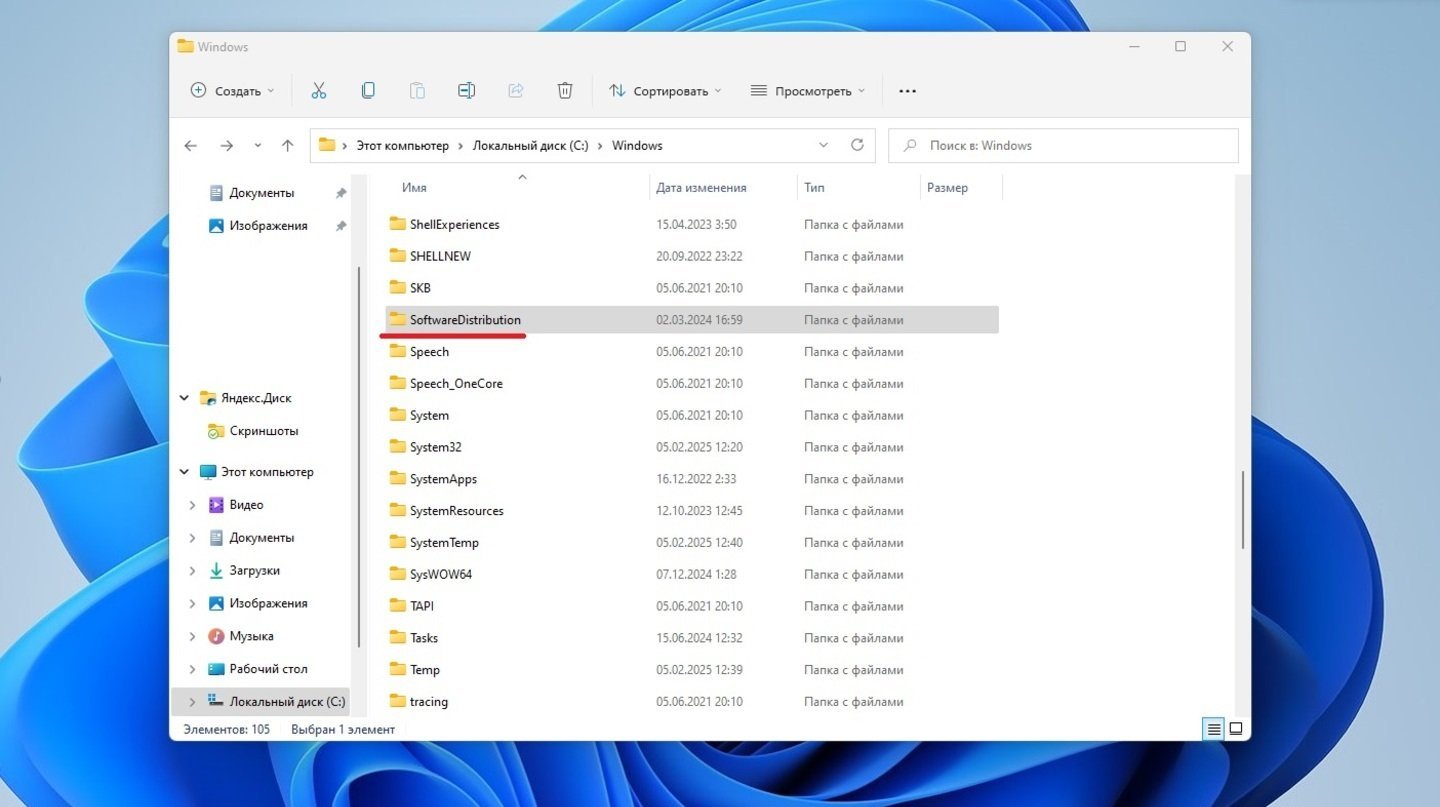
Task: Select the Tasks folder
Action: (x=692, y=638)
